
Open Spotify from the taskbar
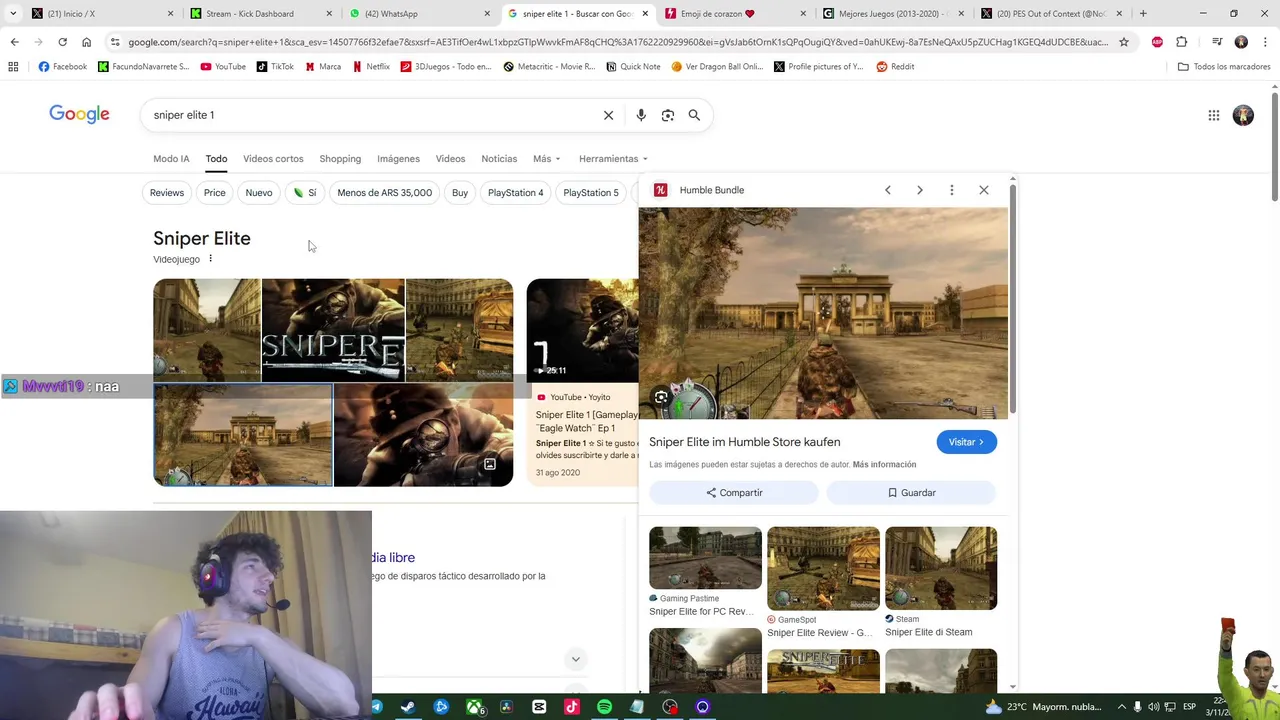click(x=604, y=707)
